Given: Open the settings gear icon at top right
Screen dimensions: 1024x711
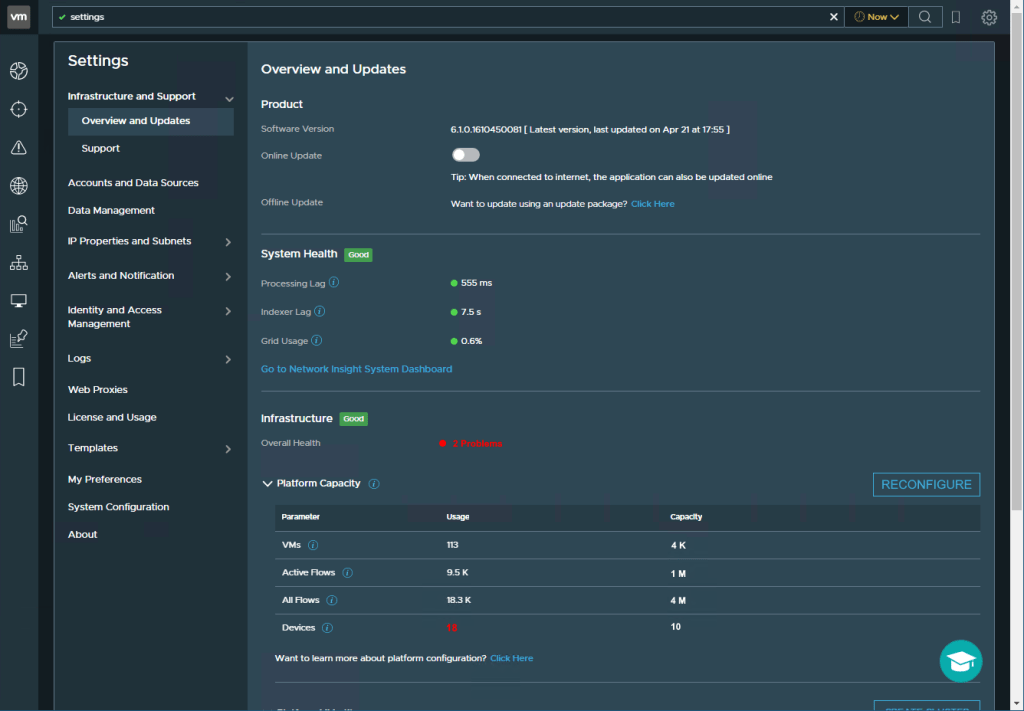Looking at the screenshot, I should point(989,17).
